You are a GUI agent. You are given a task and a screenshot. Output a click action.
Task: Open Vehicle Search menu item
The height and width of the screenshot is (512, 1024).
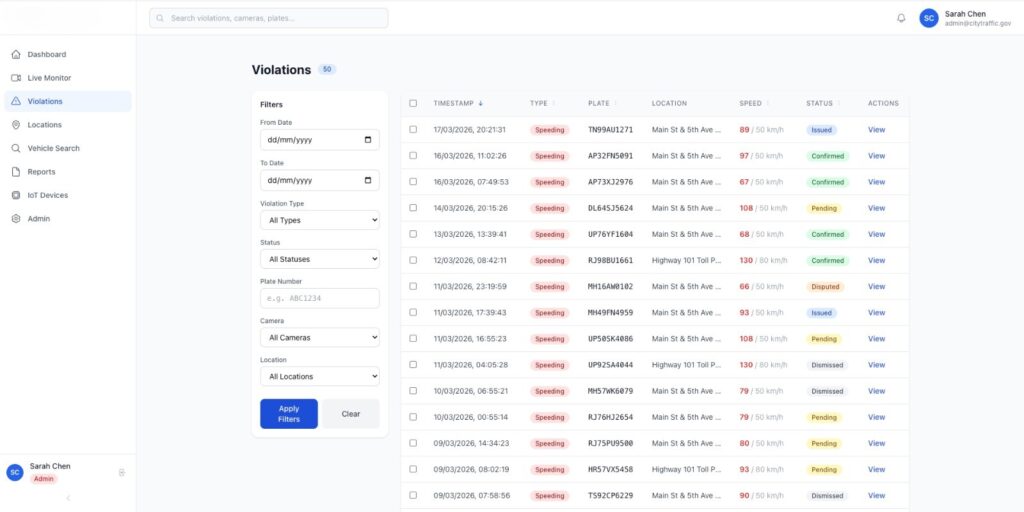68,148
